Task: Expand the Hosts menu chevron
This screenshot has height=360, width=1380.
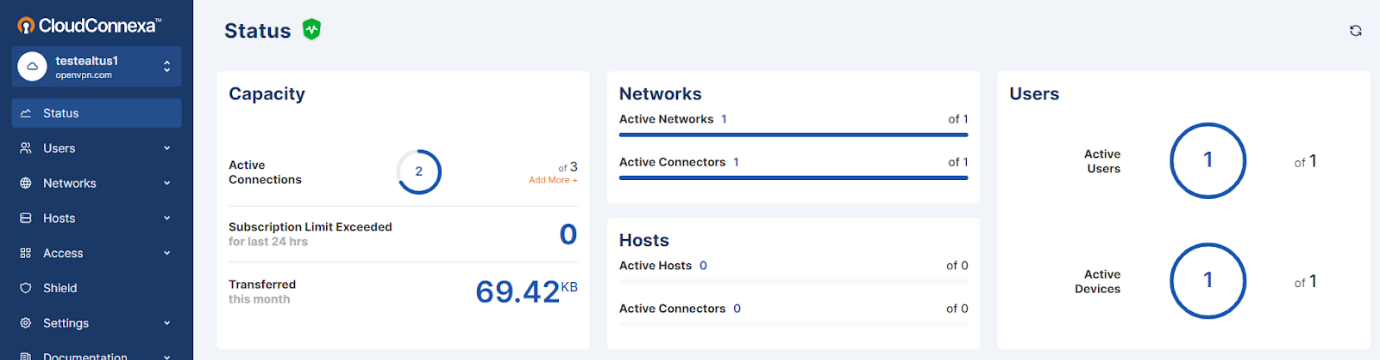Action: pos(167,218)
